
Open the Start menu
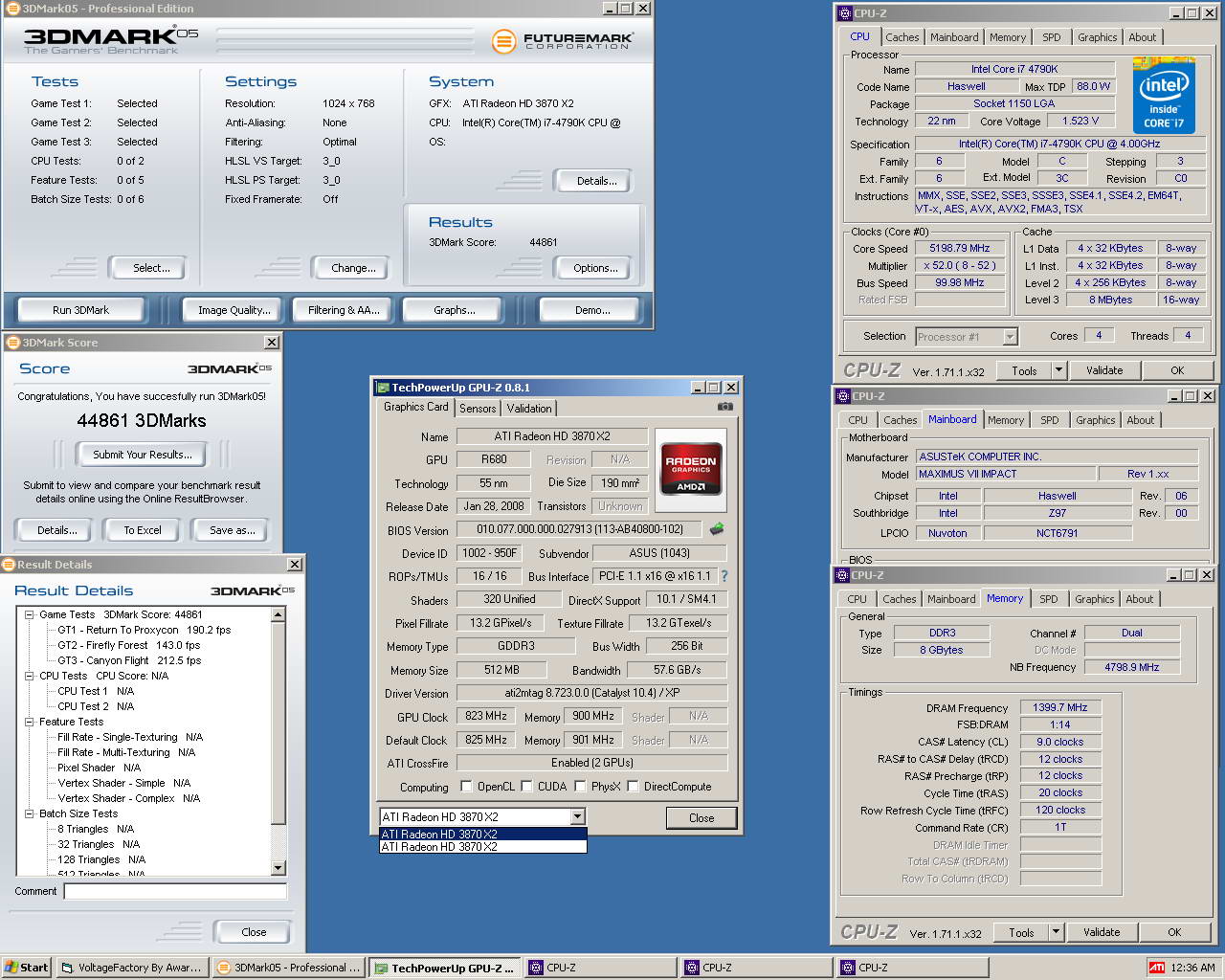[x=26, y=968]
